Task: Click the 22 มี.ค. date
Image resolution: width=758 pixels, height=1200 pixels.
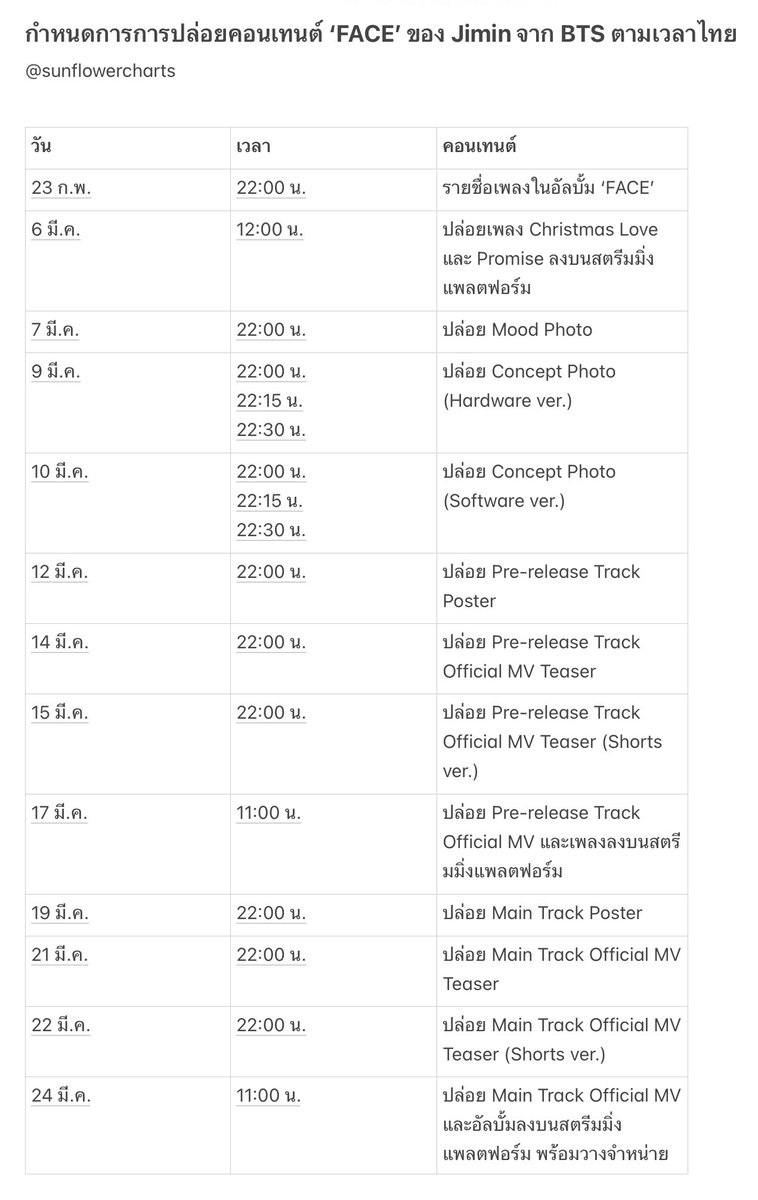Action: click(x=60, y=1025)
